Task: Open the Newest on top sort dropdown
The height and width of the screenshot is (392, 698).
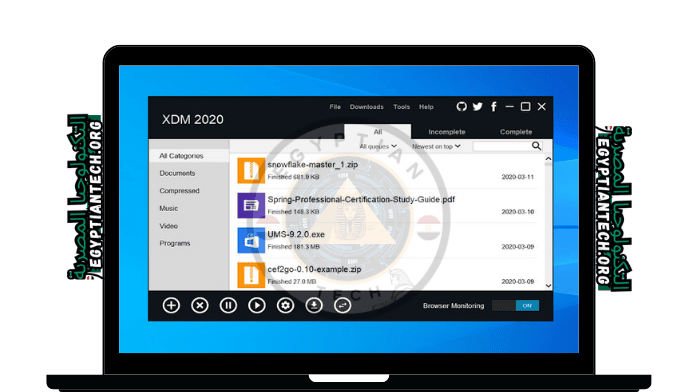Action: pyautogui.click(x=436, y=146)
